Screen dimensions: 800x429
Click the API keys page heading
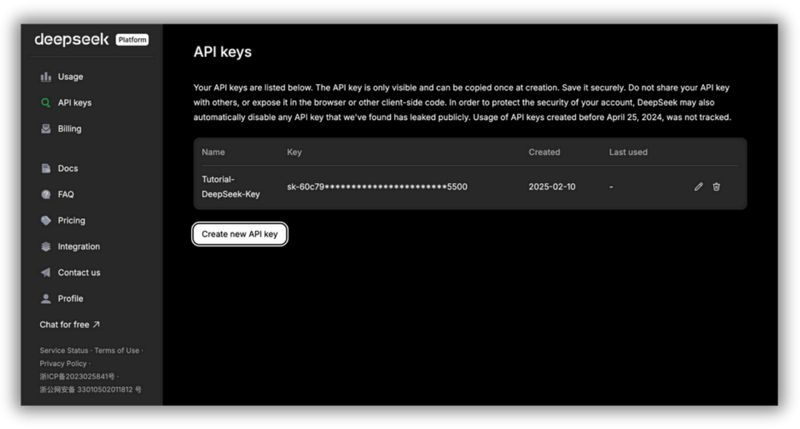click(222, 52)
